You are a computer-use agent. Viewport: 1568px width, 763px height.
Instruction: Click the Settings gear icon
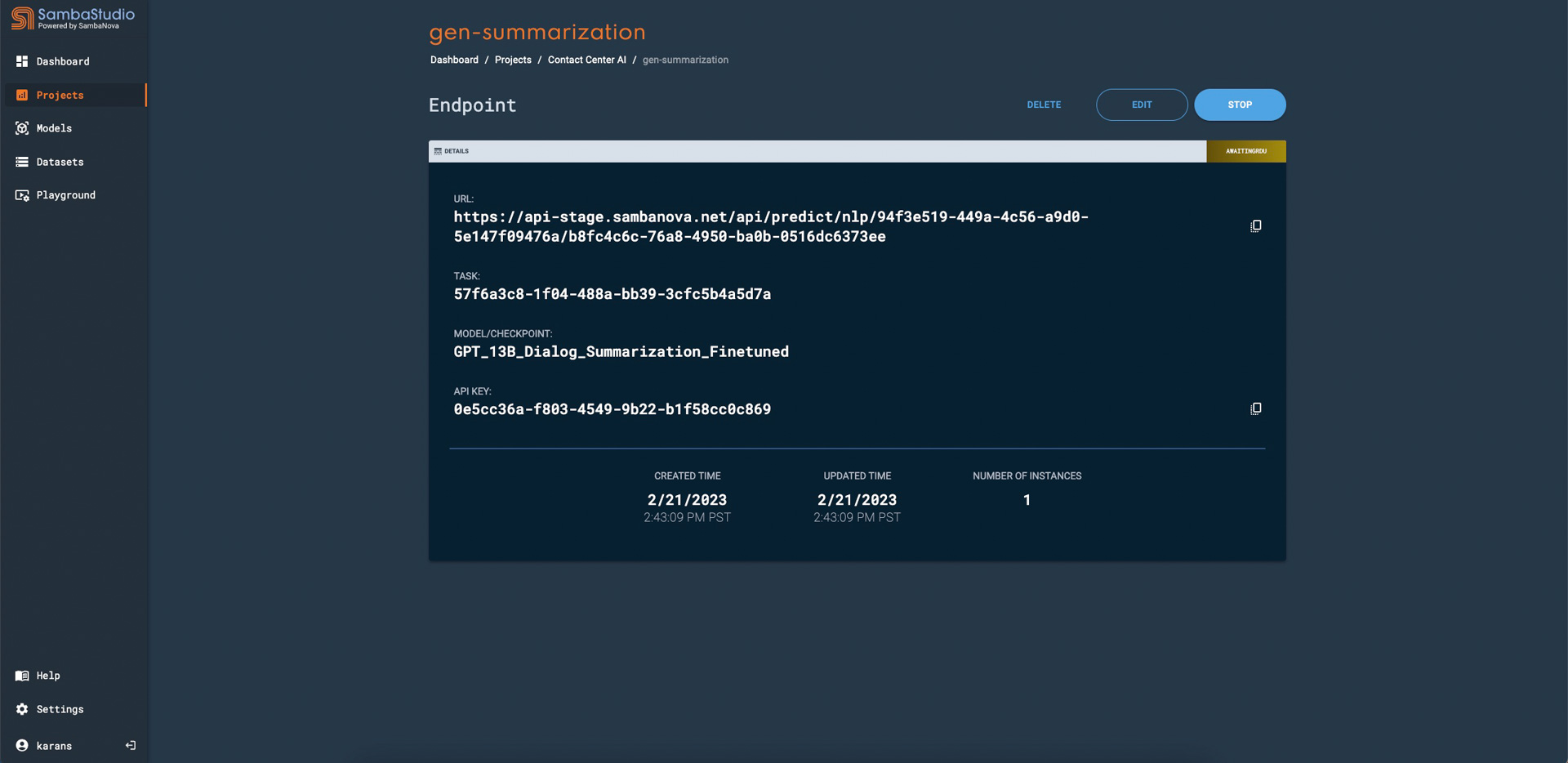[22, 709]
